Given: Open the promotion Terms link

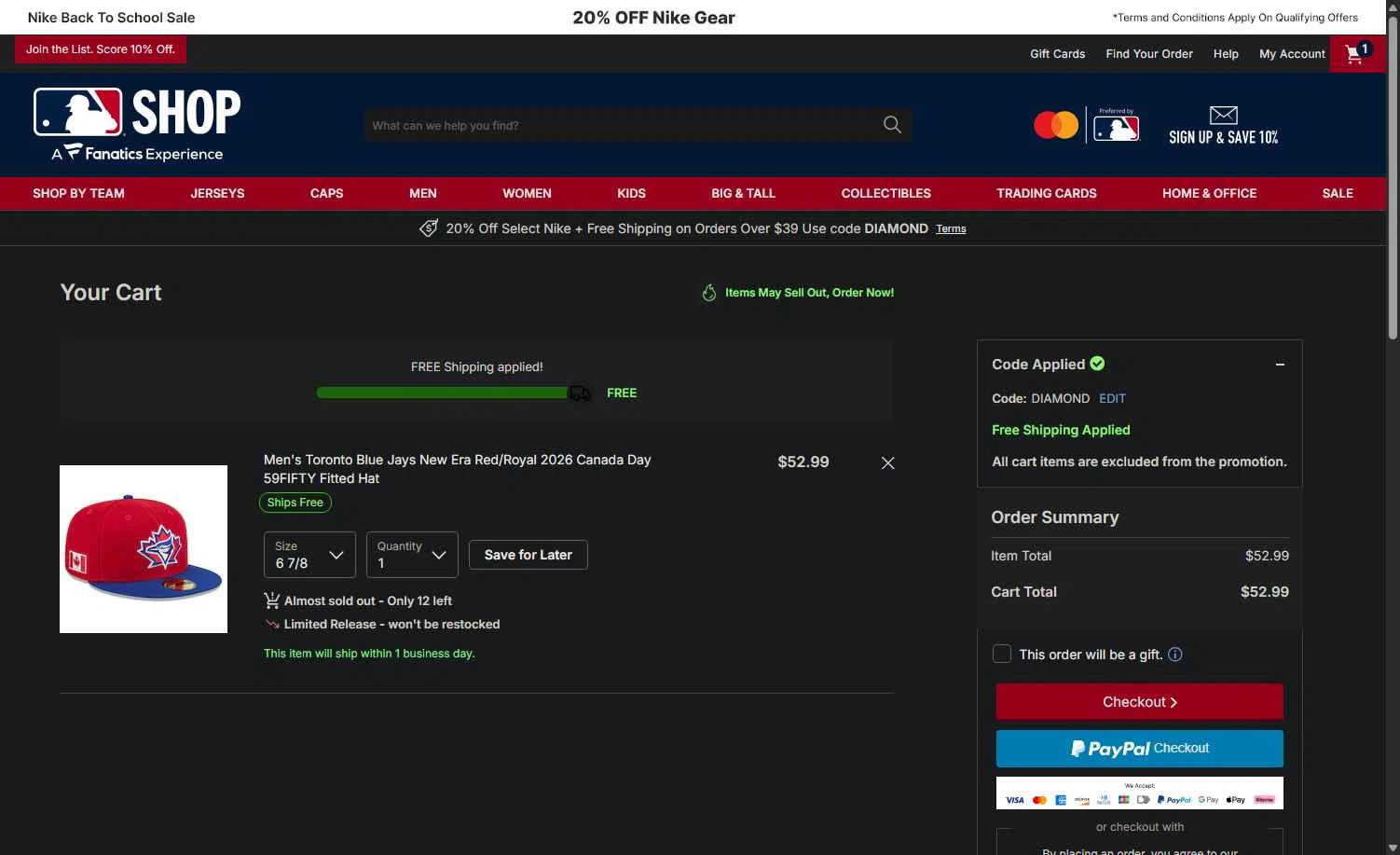Looking at the screenshot, I should click(x=951, y=228).
